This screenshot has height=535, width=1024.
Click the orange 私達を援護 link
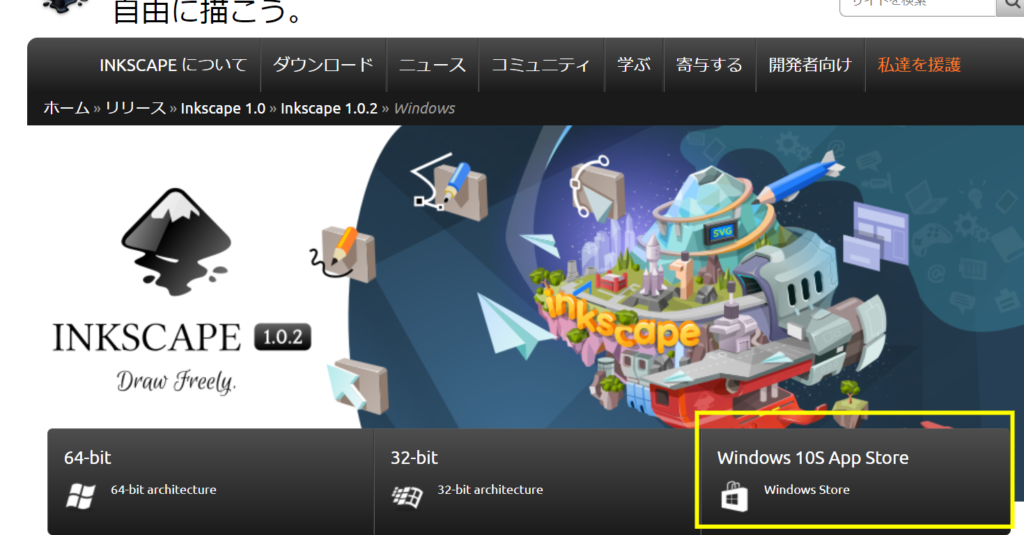[920, 65]
